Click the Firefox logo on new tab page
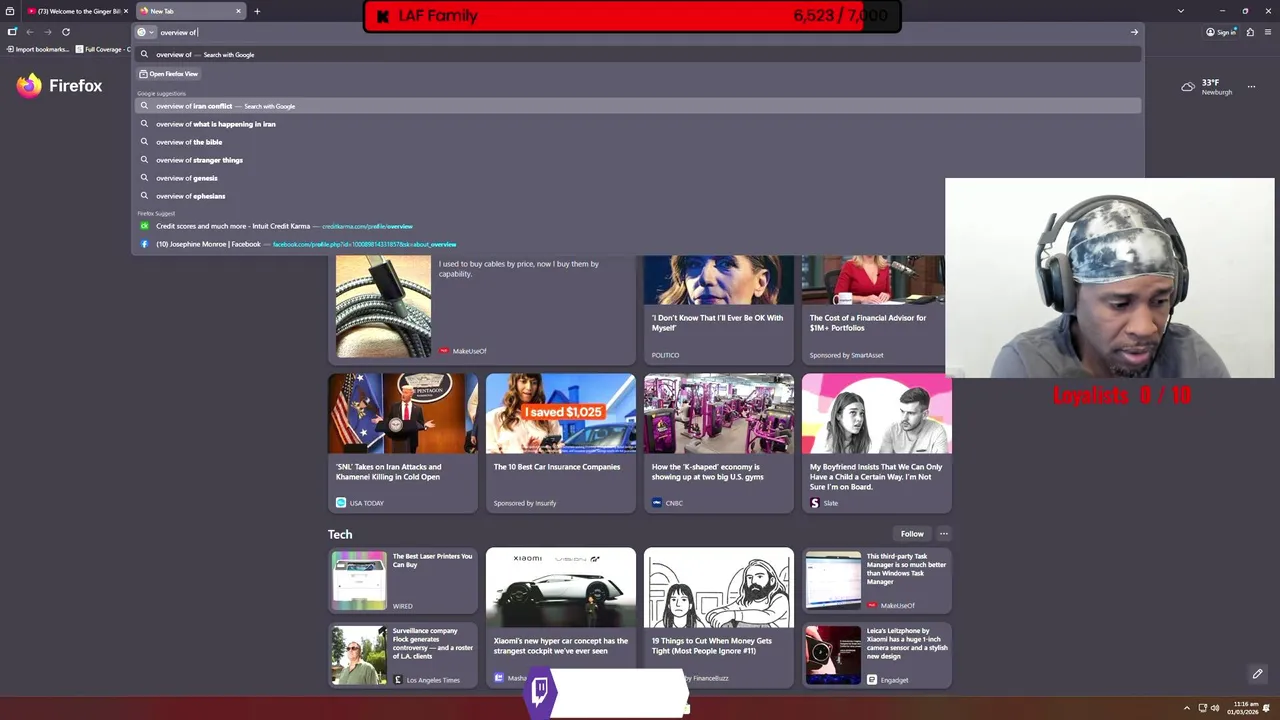 pos(59,86)
